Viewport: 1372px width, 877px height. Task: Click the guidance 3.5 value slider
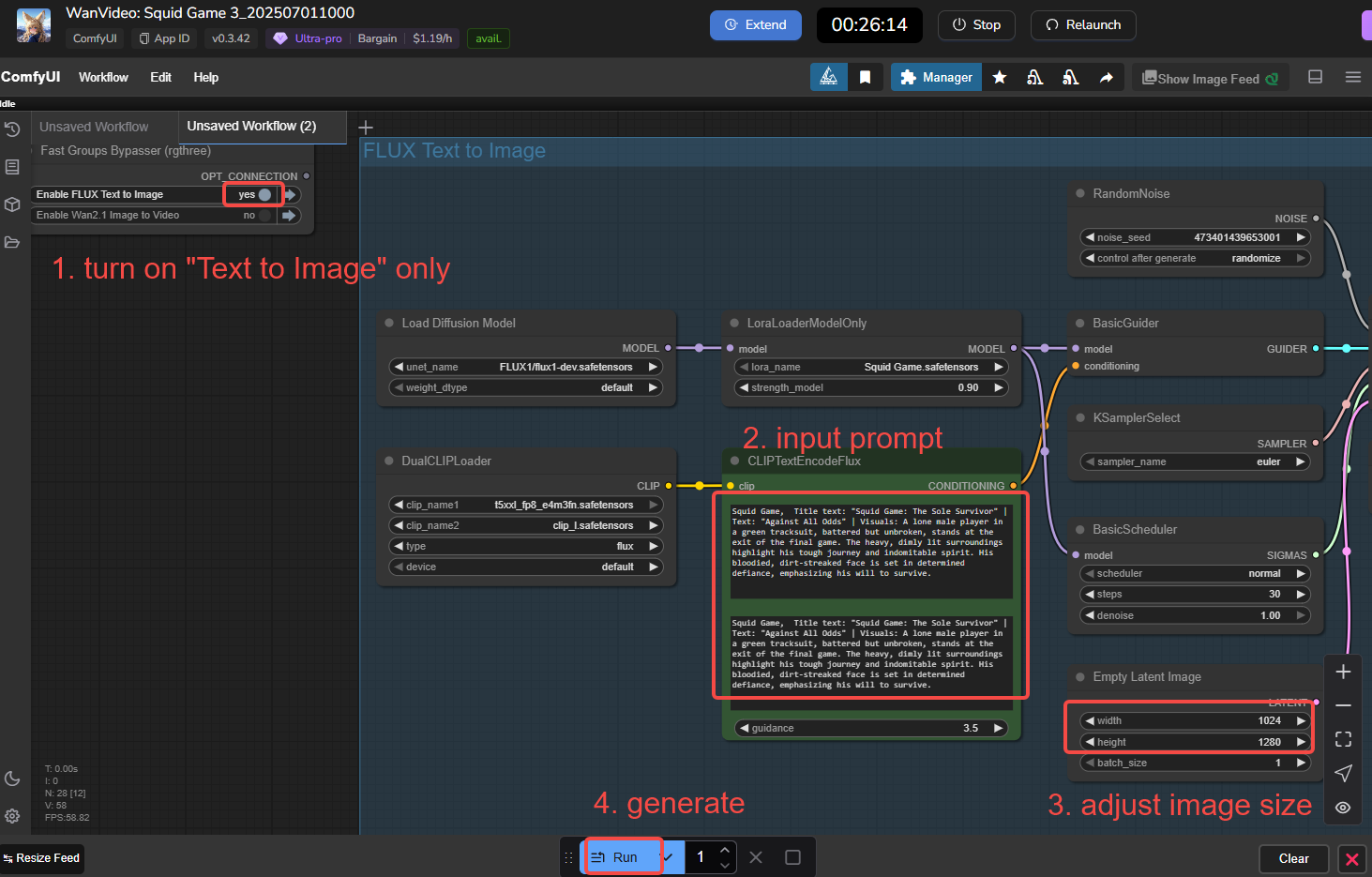(x=871, y=728)
